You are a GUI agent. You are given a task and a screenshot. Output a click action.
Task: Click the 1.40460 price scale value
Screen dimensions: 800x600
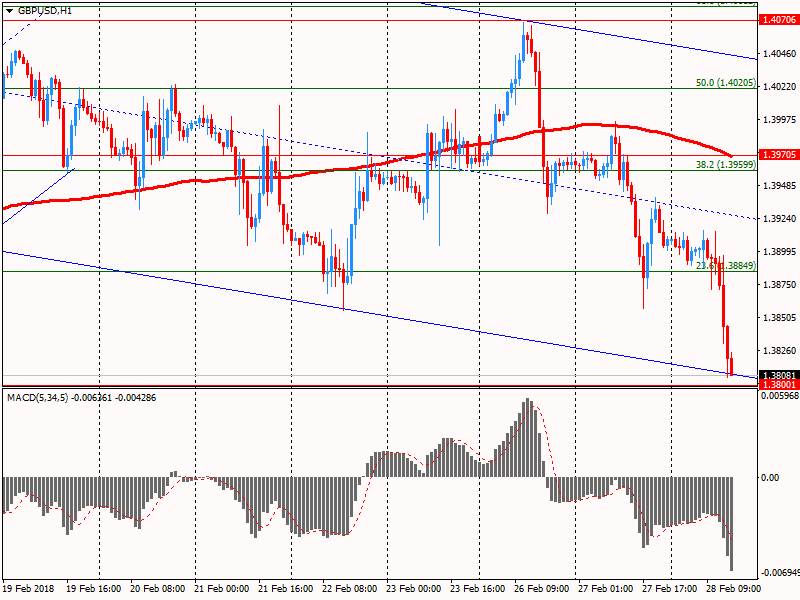(x=779, y=54)
